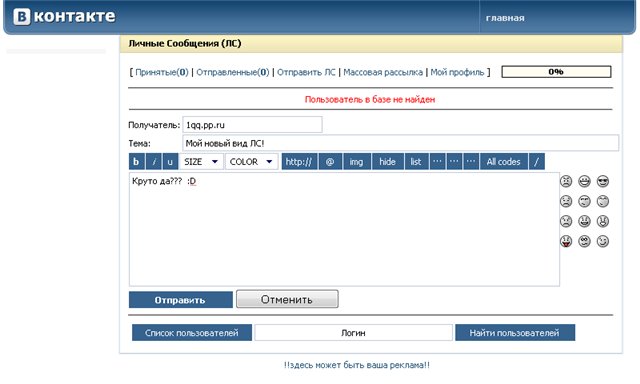This screenshot has width=640, height=384.
Task: Go to Отправить ЛС
Action: pyautogui.click(x=306, y=72)
